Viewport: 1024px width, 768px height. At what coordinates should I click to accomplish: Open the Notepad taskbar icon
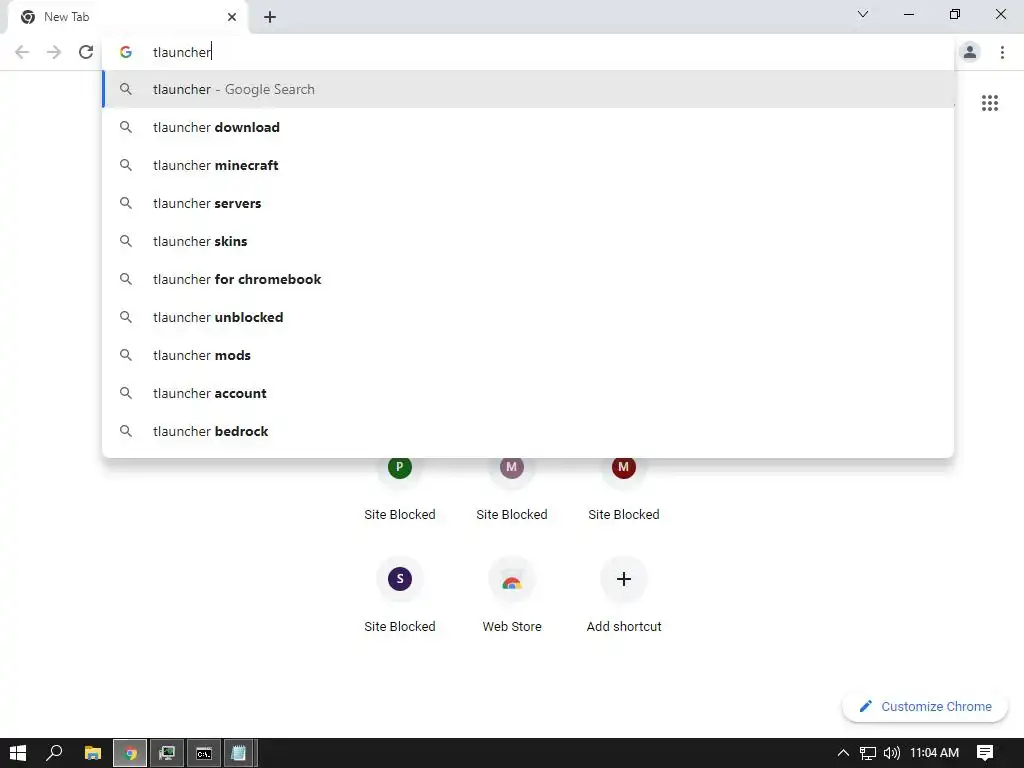240,753
